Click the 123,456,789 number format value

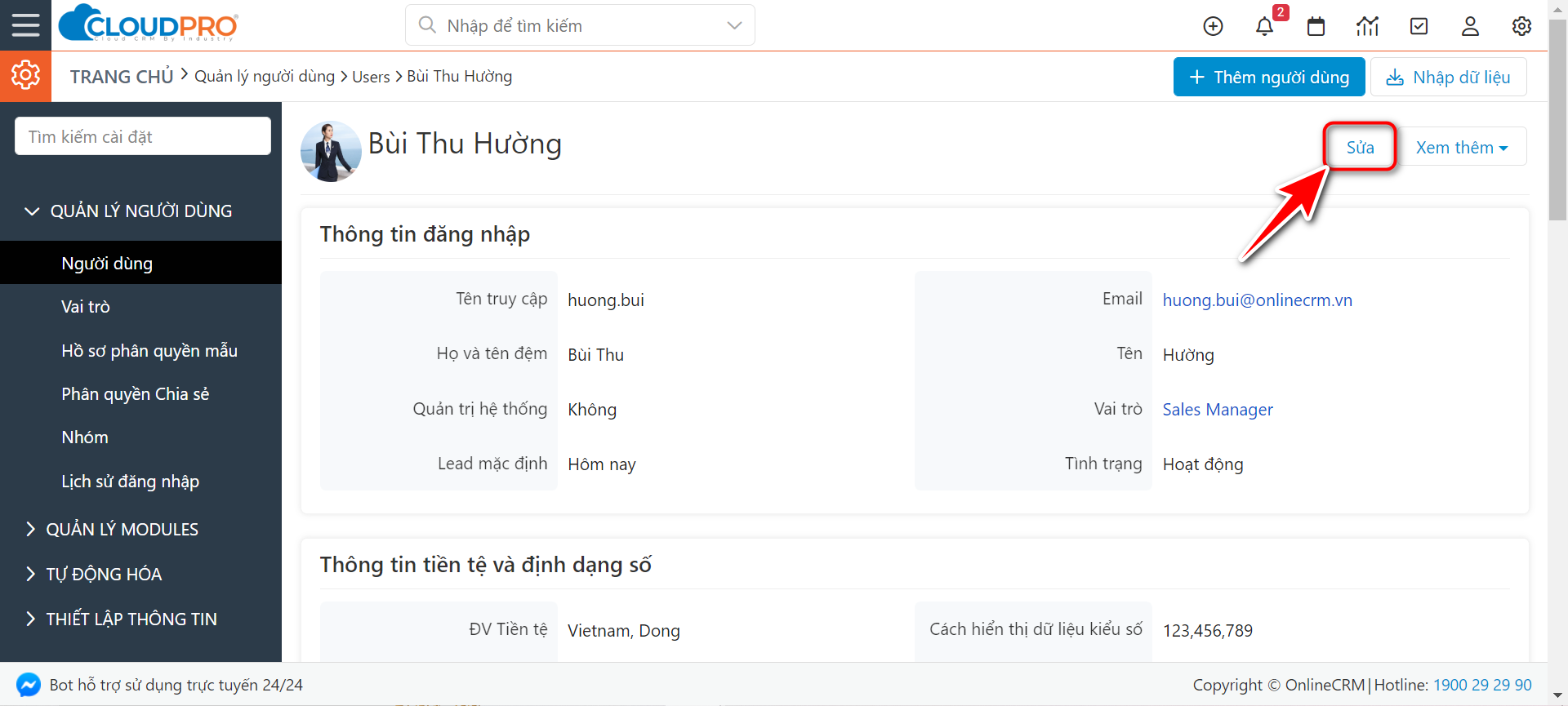1208,630
